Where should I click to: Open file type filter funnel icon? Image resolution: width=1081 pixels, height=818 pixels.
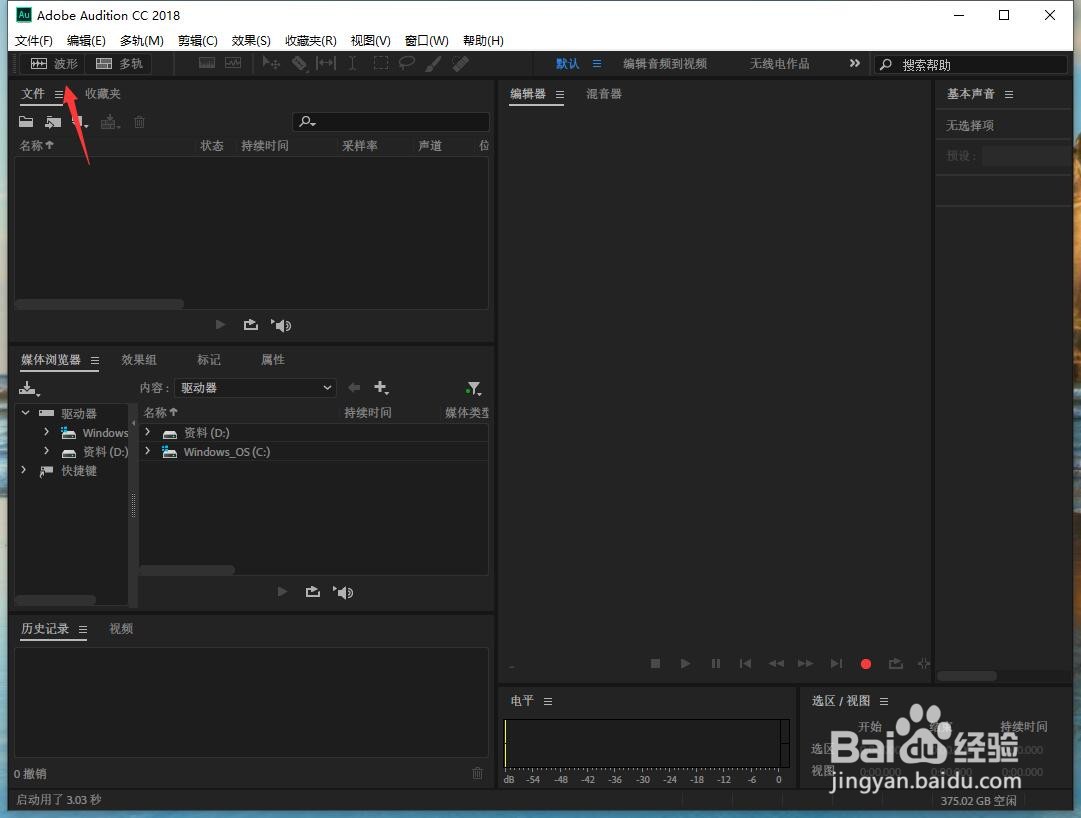(x=473, y=389)
